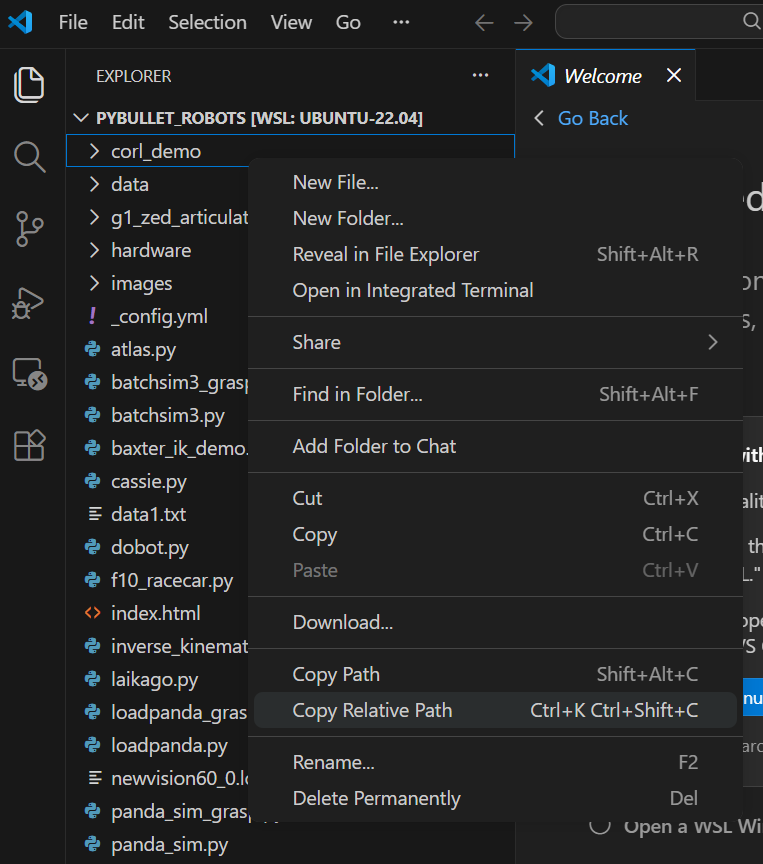763x864 pixels.
Task: Open the Explorer panel More Actions menu
Action: pyautogui.click(x=480, y=75)
